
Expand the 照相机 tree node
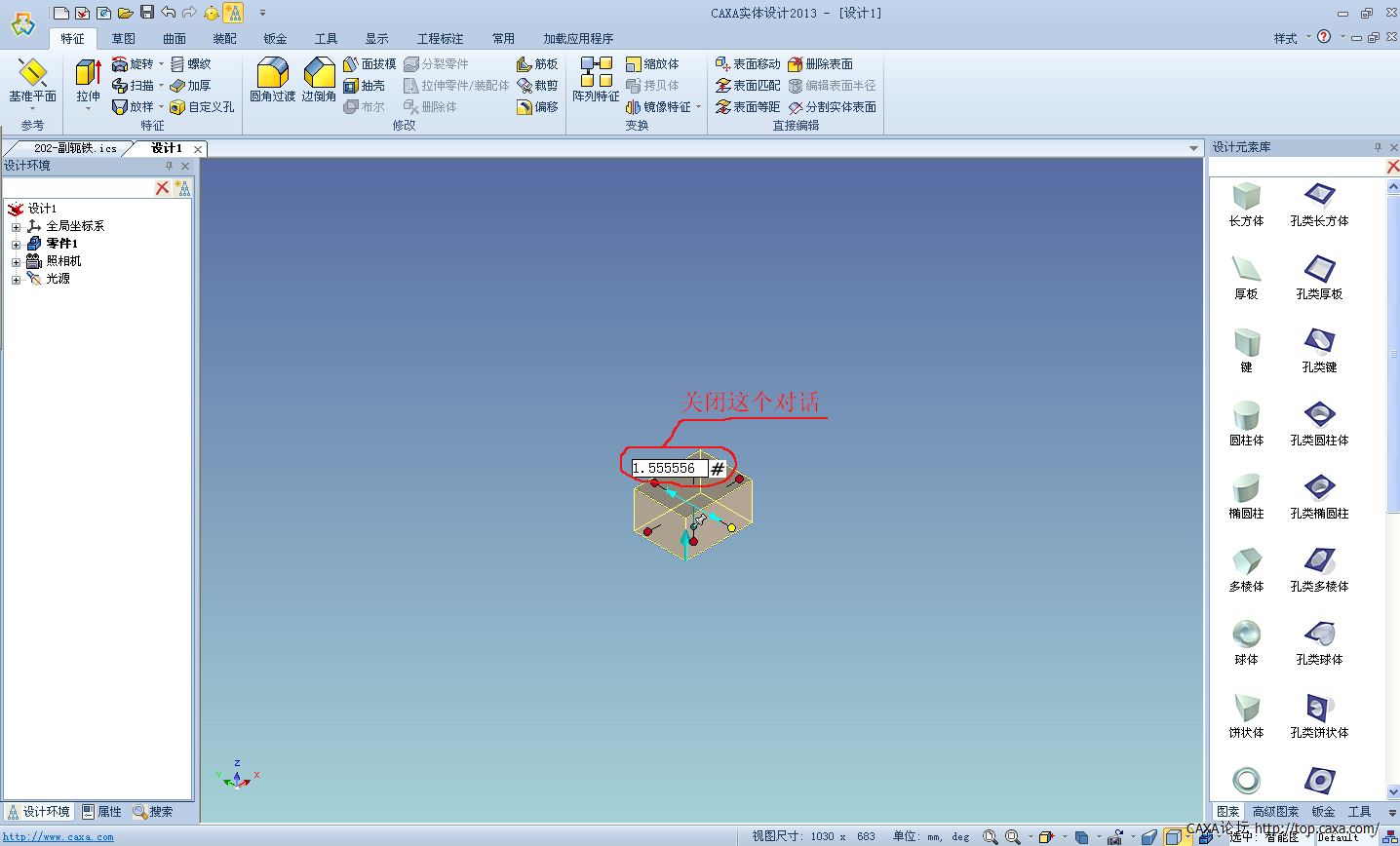17,262
